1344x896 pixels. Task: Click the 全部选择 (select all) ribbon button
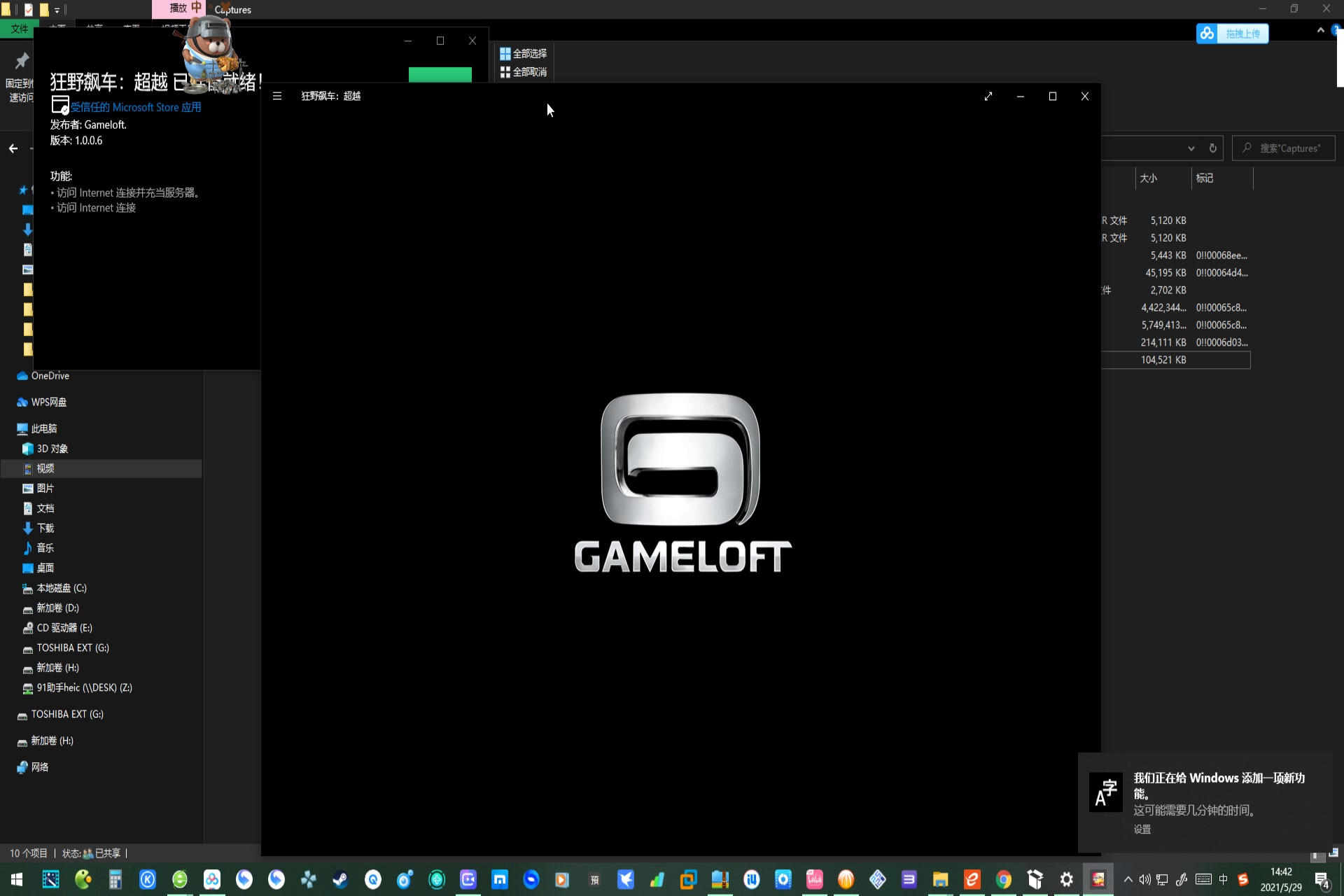[x=524, y=53]
